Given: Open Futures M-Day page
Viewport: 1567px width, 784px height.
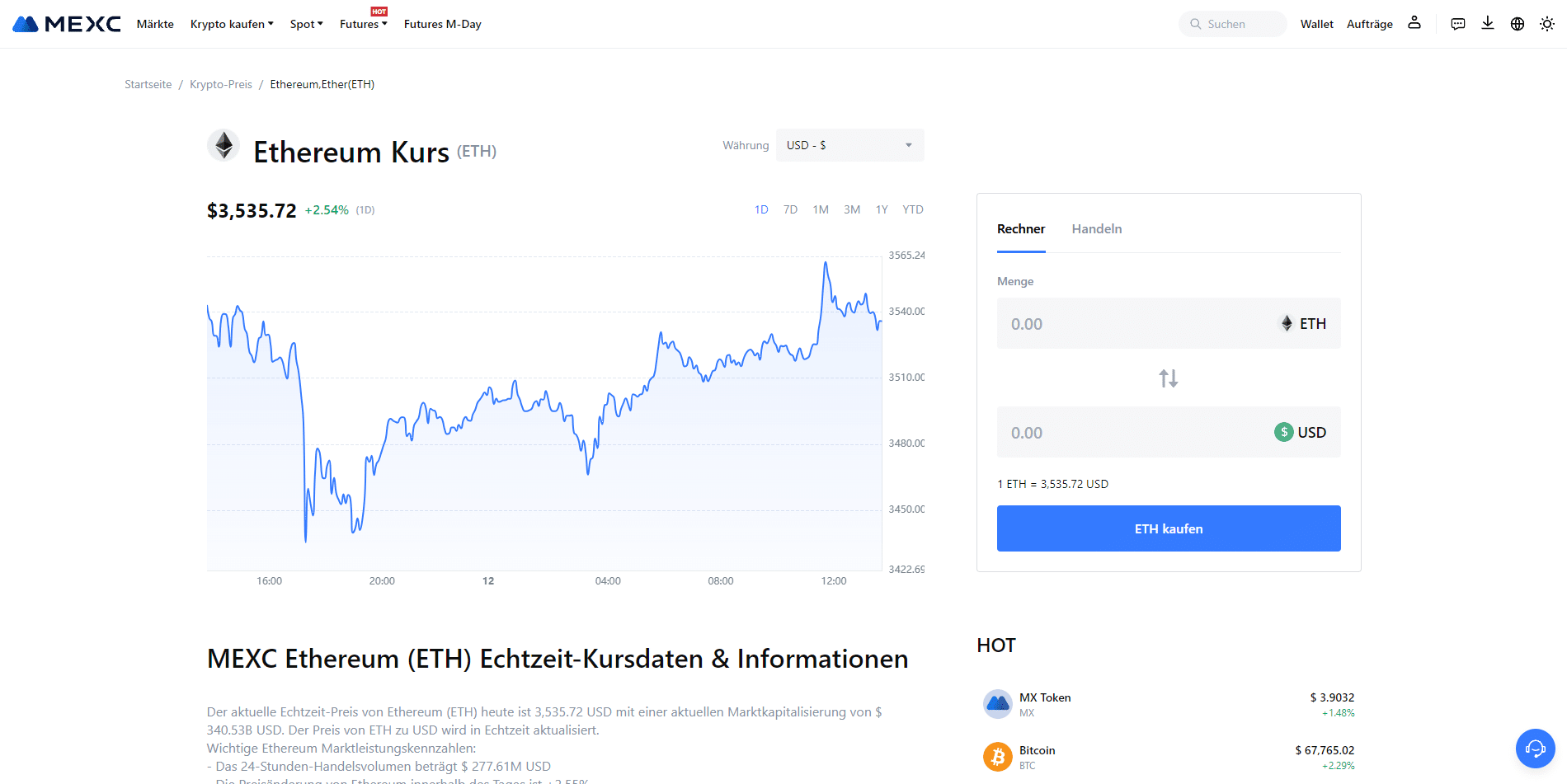Looking at the screenshot, I should pyautogui.click(x=443, y=24).
